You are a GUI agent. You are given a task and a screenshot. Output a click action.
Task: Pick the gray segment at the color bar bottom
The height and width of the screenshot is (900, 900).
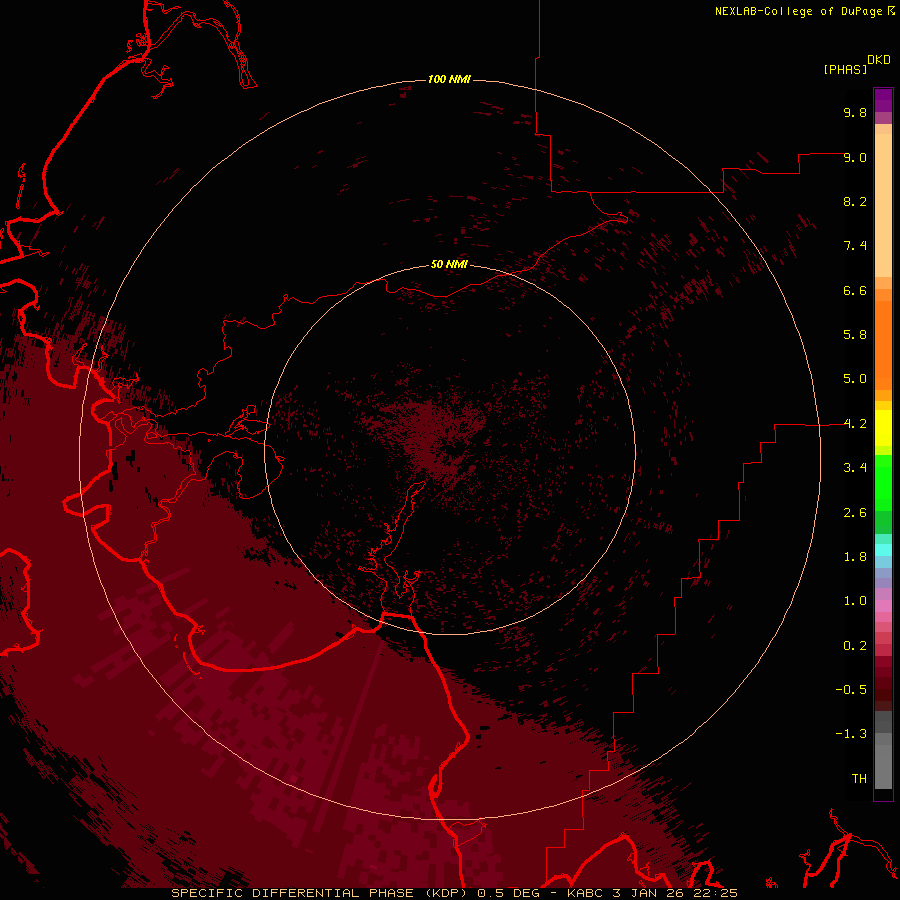click(883, 767)
